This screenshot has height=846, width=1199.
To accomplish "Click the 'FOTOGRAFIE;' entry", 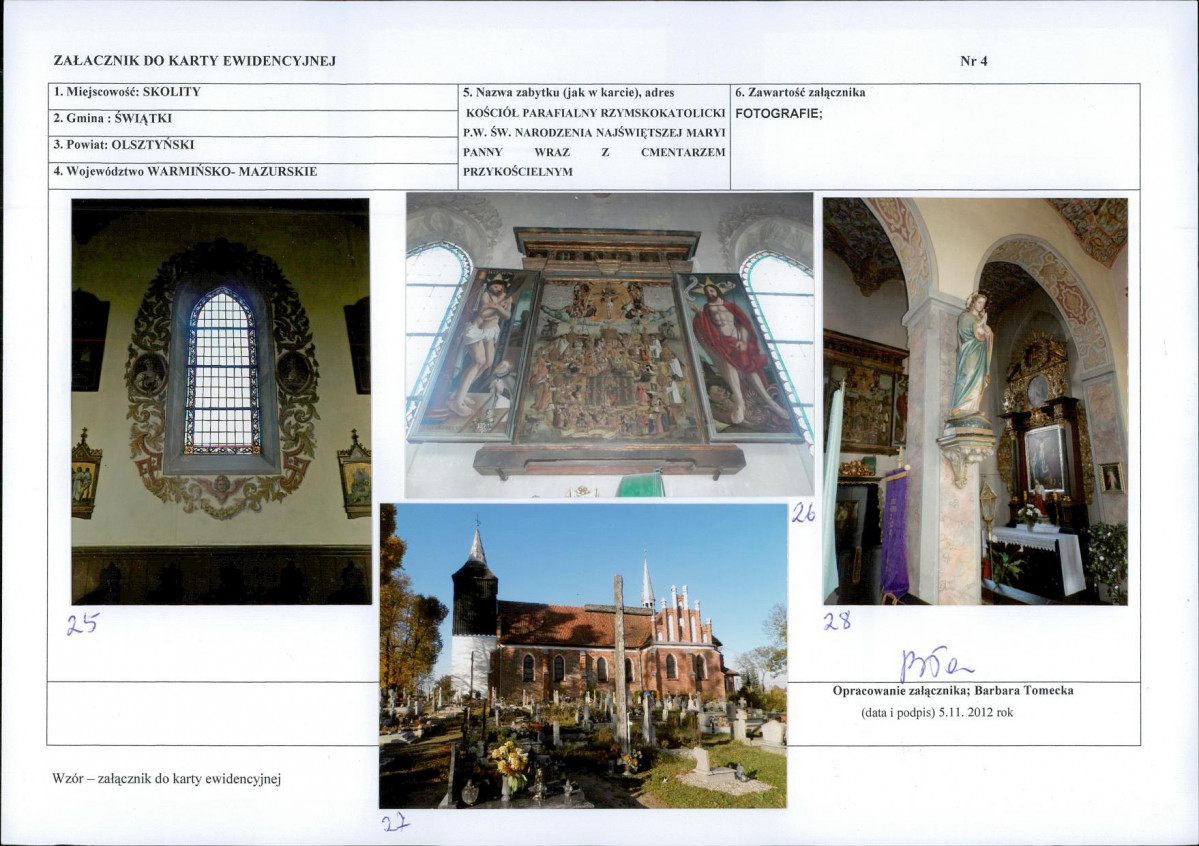I will tap(778, 114).
